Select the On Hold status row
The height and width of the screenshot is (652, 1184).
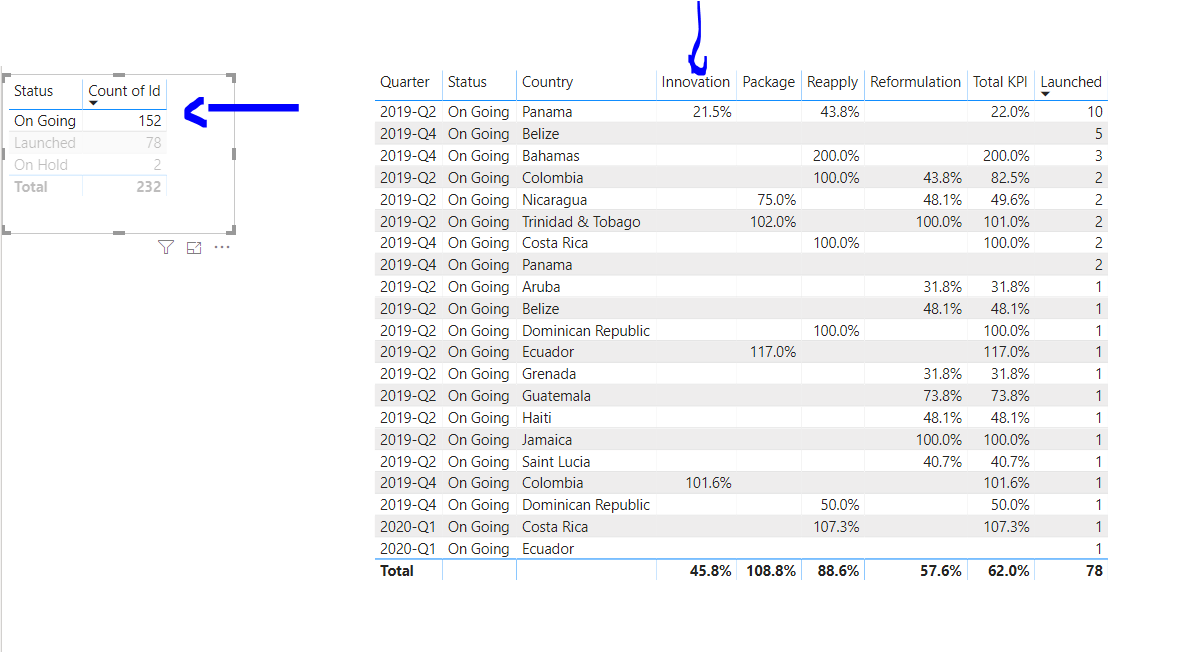pos(88,165)
